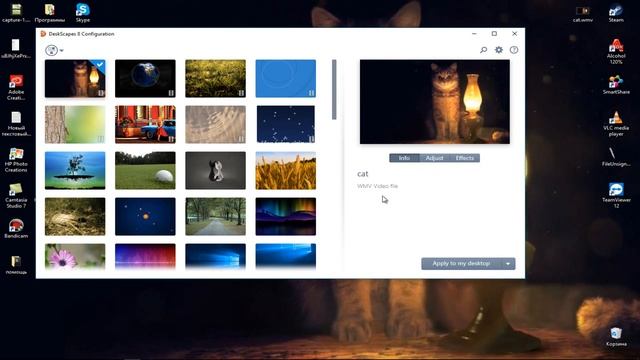Select the beige sand ripples thumbnail
Image resolution: width=640 pixels, height=360 pixels.
pyautogui.click(x=216, y=124)
